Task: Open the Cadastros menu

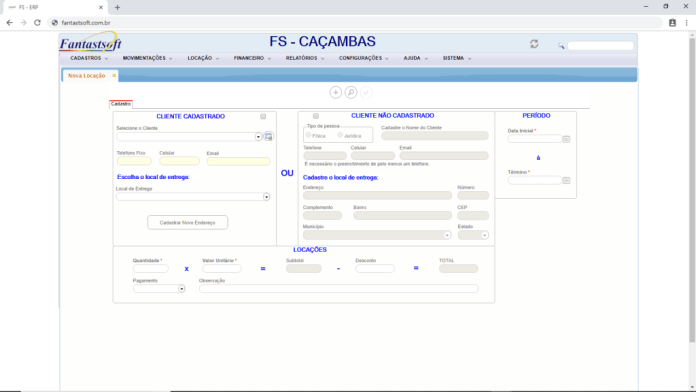Action: coord(89,58)
